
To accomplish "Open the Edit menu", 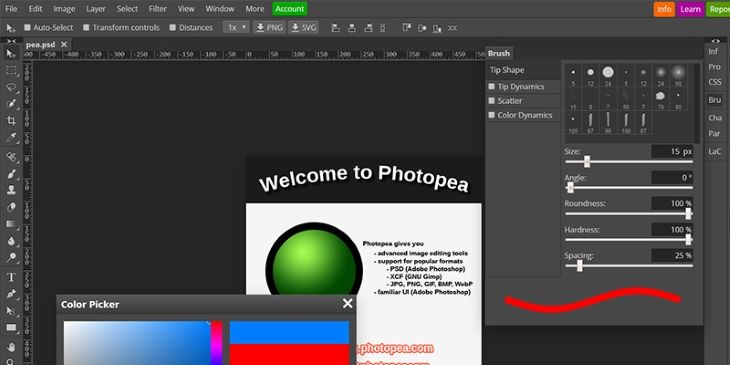I will pyautogui.click(x=35, y=9).
